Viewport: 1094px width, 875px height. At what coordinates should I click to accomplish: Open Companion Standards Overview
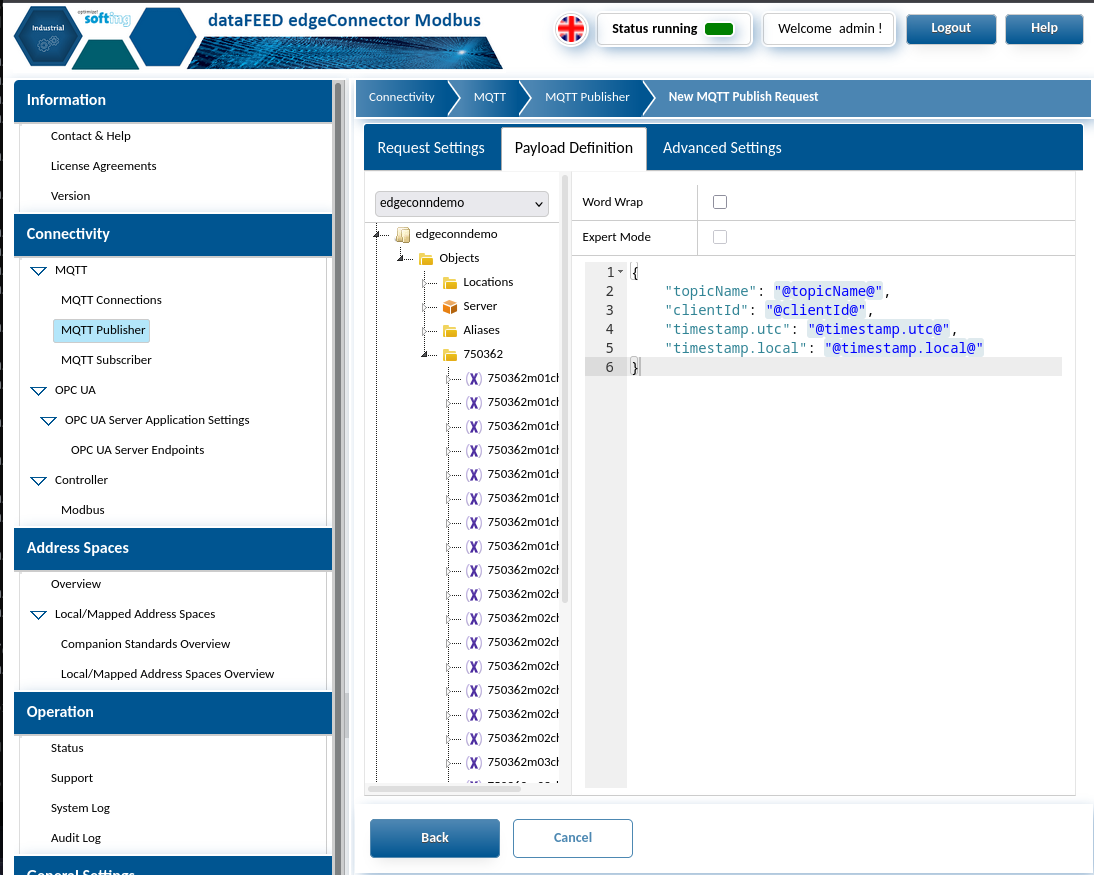(145, 644)
